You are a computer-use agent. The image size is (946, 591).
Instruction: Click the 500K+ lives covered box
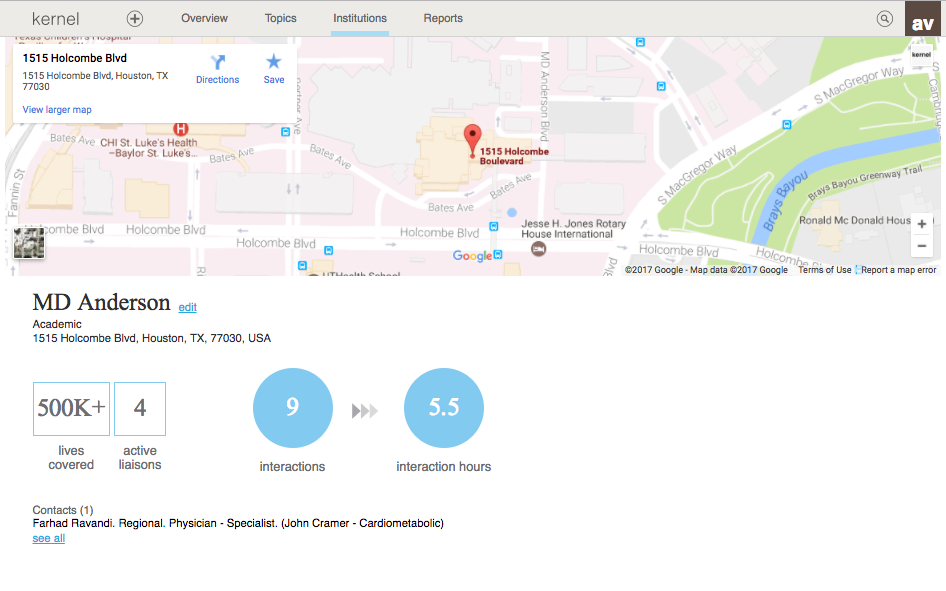point(71,408)
